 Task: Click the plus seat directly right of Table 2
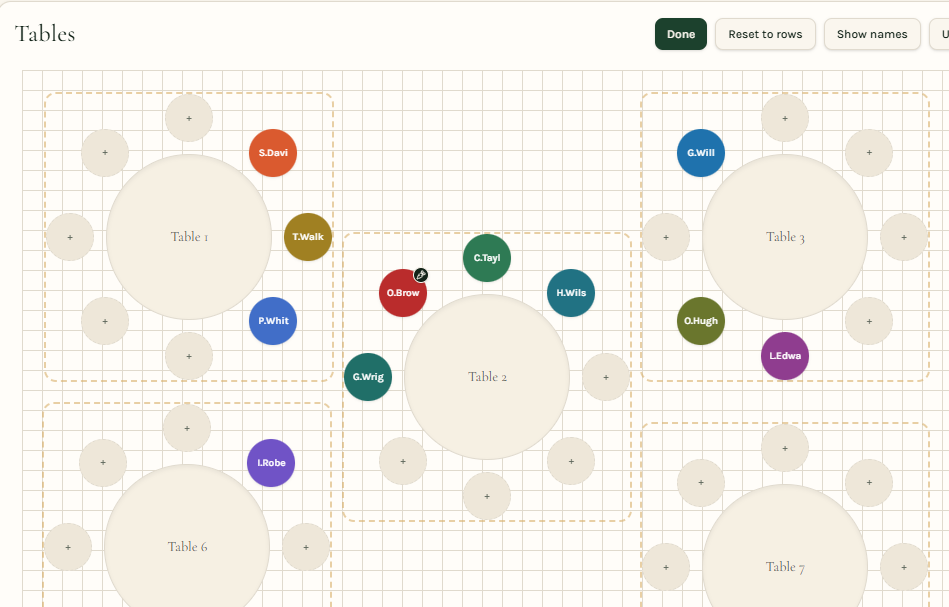pyautogui.click(x=606, y=377)
